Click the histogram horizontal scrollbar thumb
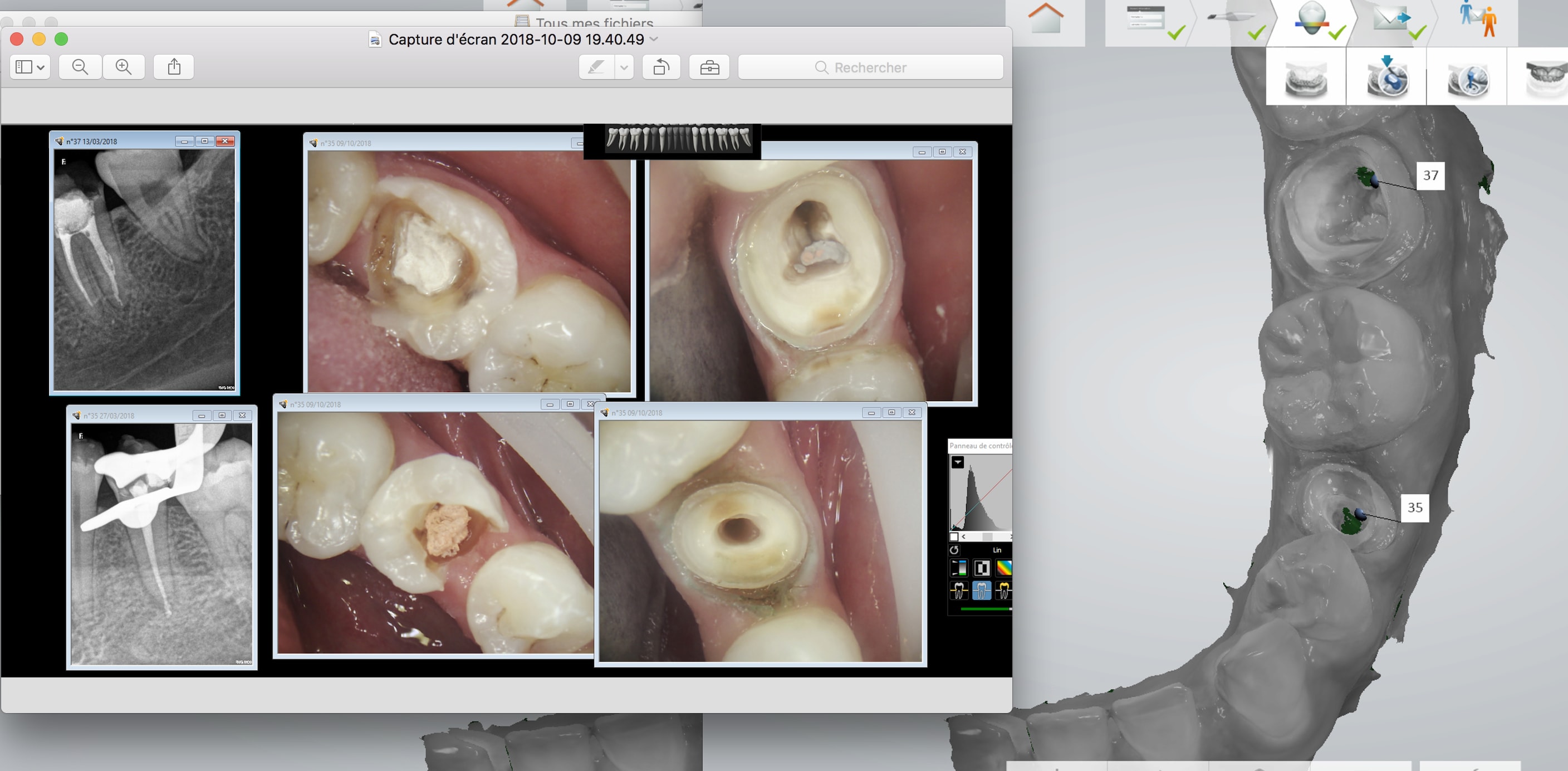 987,536
